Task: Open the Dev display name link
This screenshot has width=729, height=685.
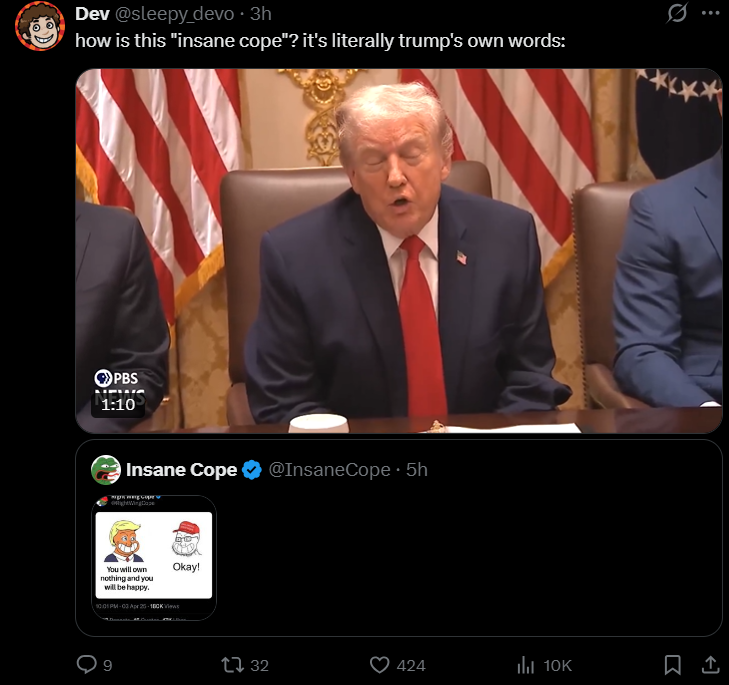Action: [93, 14]
